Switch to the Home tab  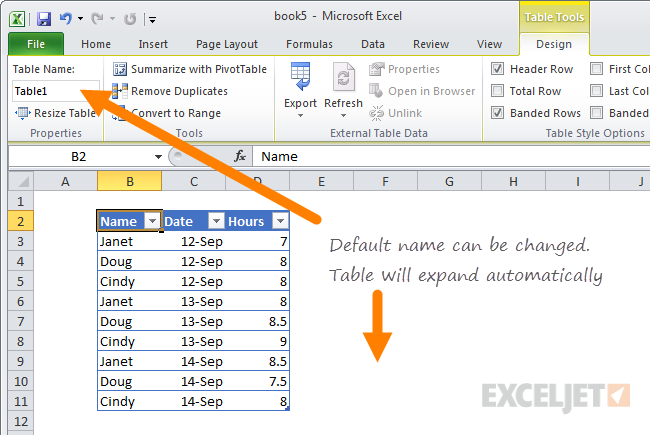click(96, 44)
